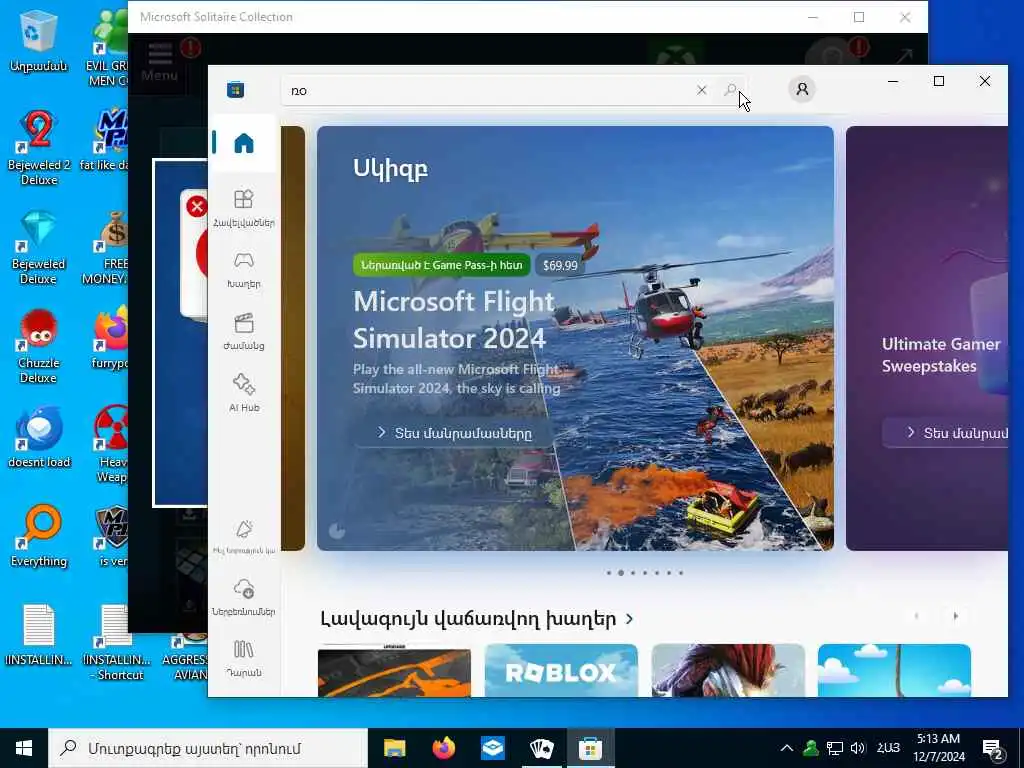Open the volume speaker tray icon
1024x768 pixels.
click(858, 748)
